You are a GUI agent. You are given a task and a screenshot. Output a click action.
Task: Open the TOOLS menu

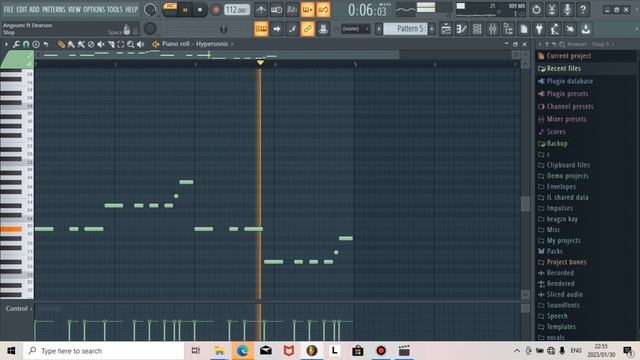click(x=115, y=9)
